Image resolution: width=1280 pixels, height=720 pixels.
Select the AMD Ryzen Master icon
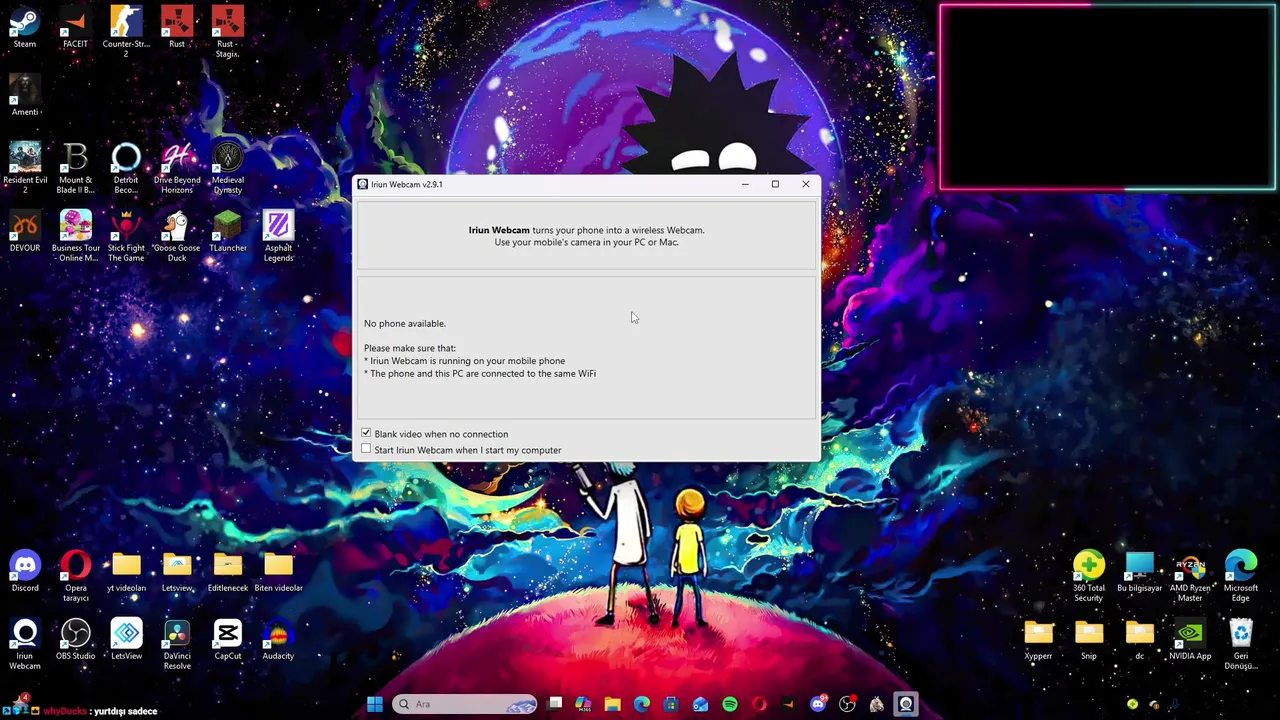click(x=1190, y=576)
